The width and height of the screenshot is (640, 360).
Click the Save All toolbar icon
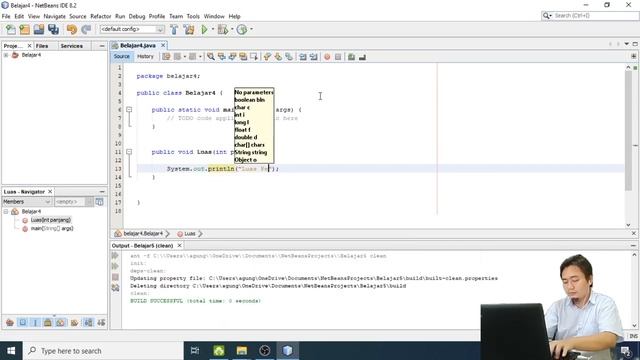click(53, 29)
